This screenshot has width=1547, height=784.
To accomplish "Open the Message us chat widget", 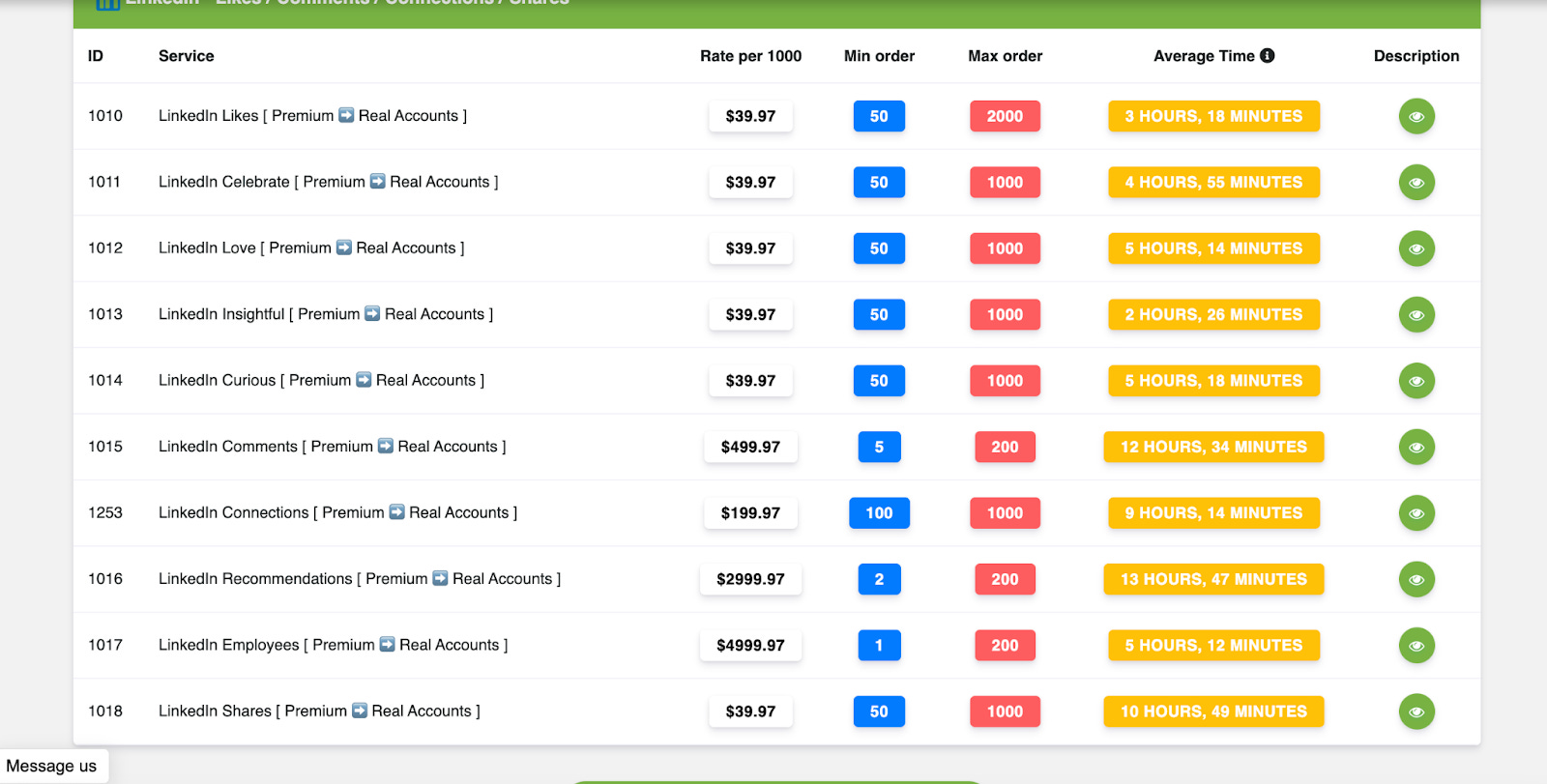I will click(x=52, y=766).
